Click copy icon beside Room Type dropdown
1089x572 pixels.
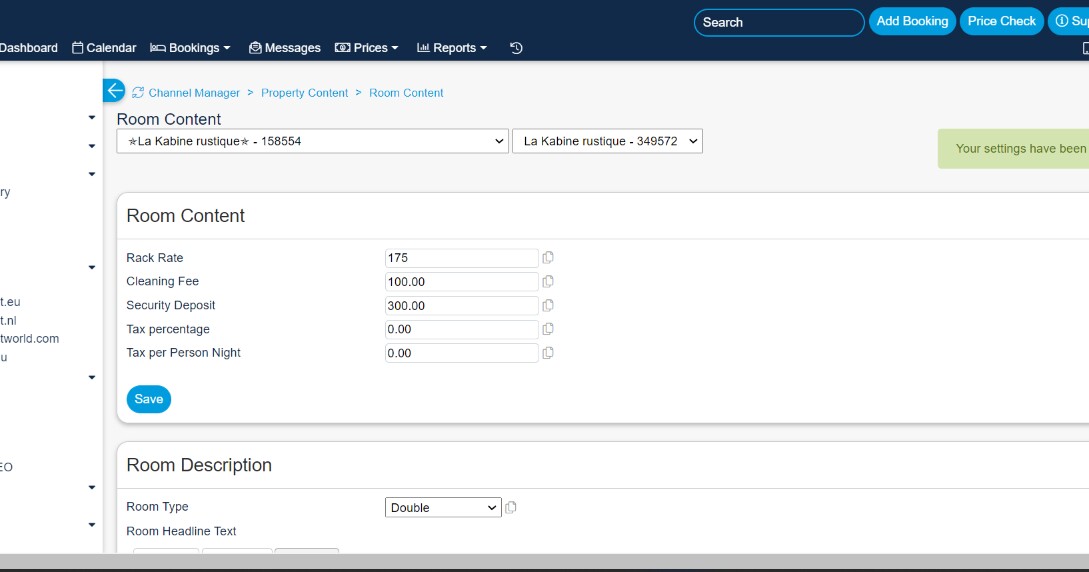(x=511, y=507)
